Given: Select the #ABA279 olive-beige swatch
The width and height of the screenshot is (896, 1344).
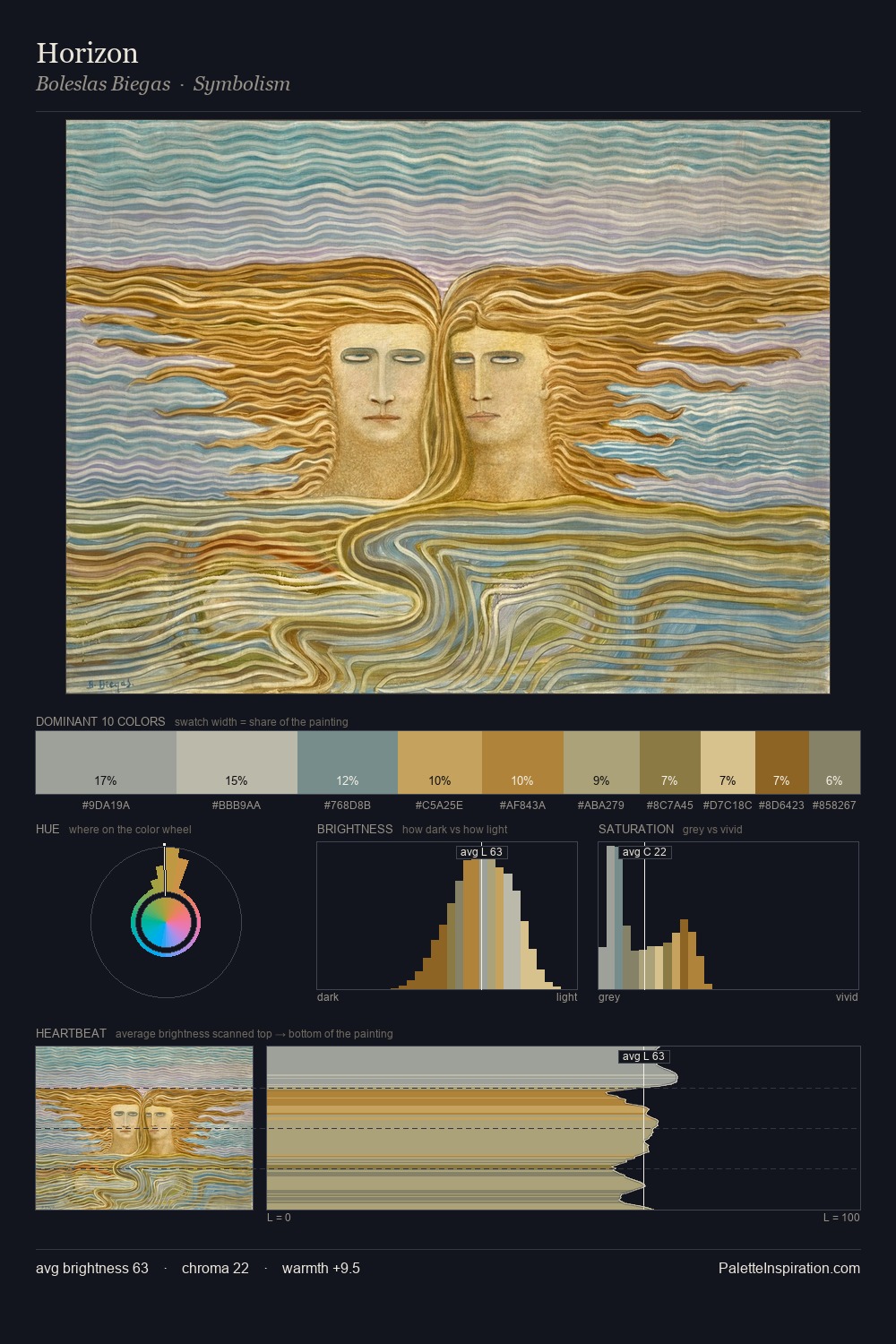Looking at the screenshot, I should (x=602, y=762).
